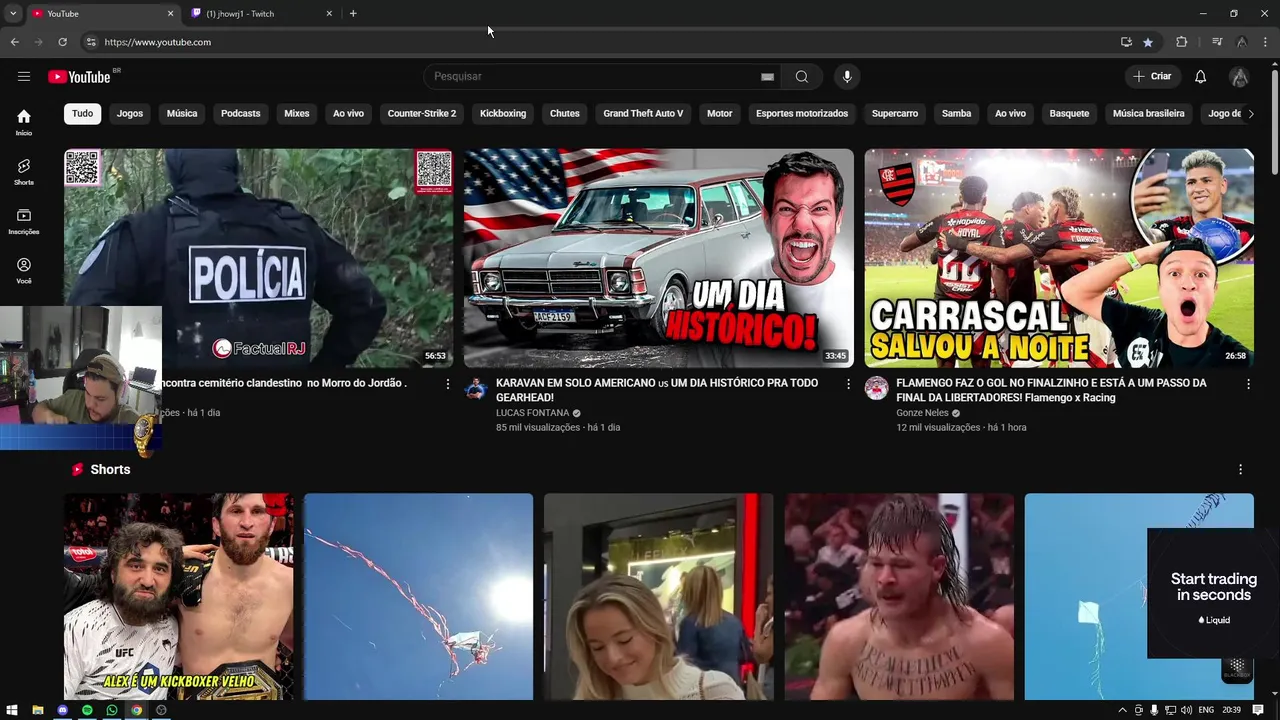The height and width of the screenshot is (720, 1280).
Task: Click the install app icon in address bar
Action: [1126, 42]
